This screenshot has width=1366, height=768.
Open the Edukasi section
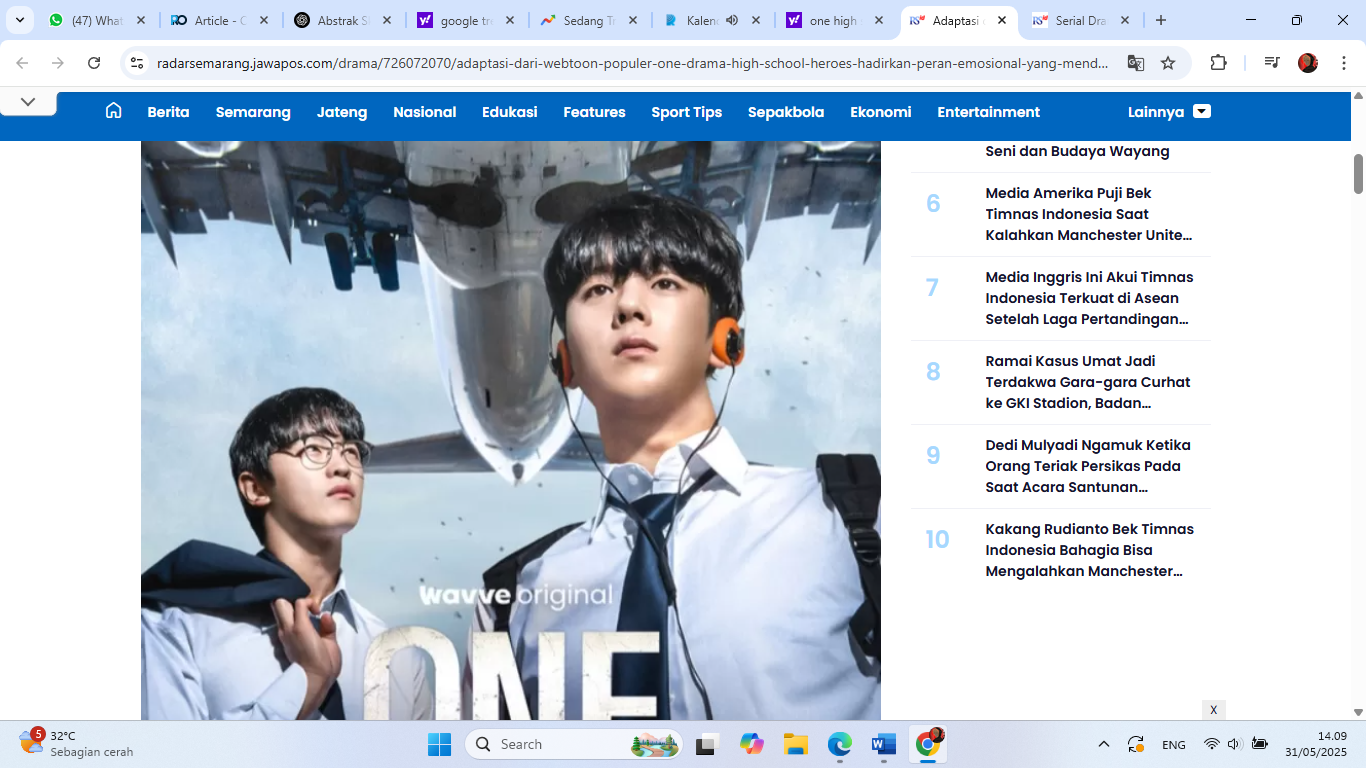point(510,112)
